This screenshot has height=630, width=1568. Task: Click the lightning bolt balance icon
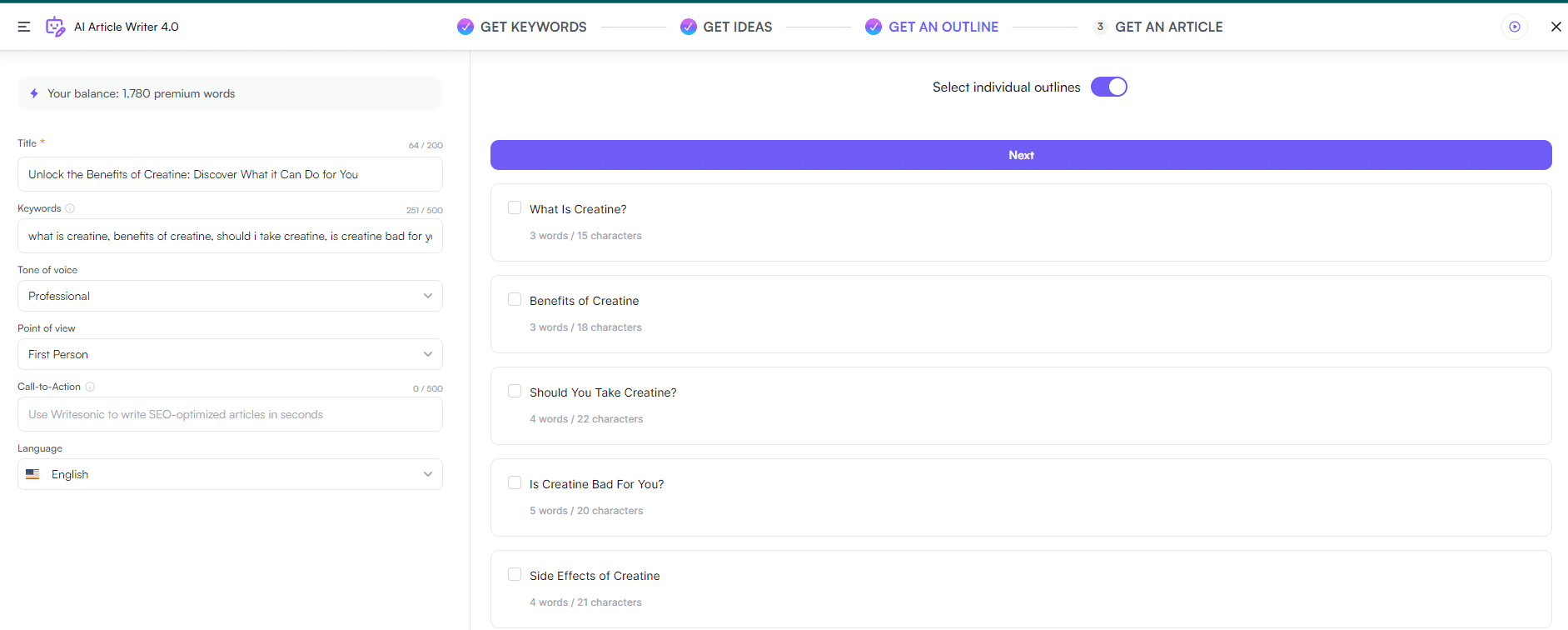[34, 93]
